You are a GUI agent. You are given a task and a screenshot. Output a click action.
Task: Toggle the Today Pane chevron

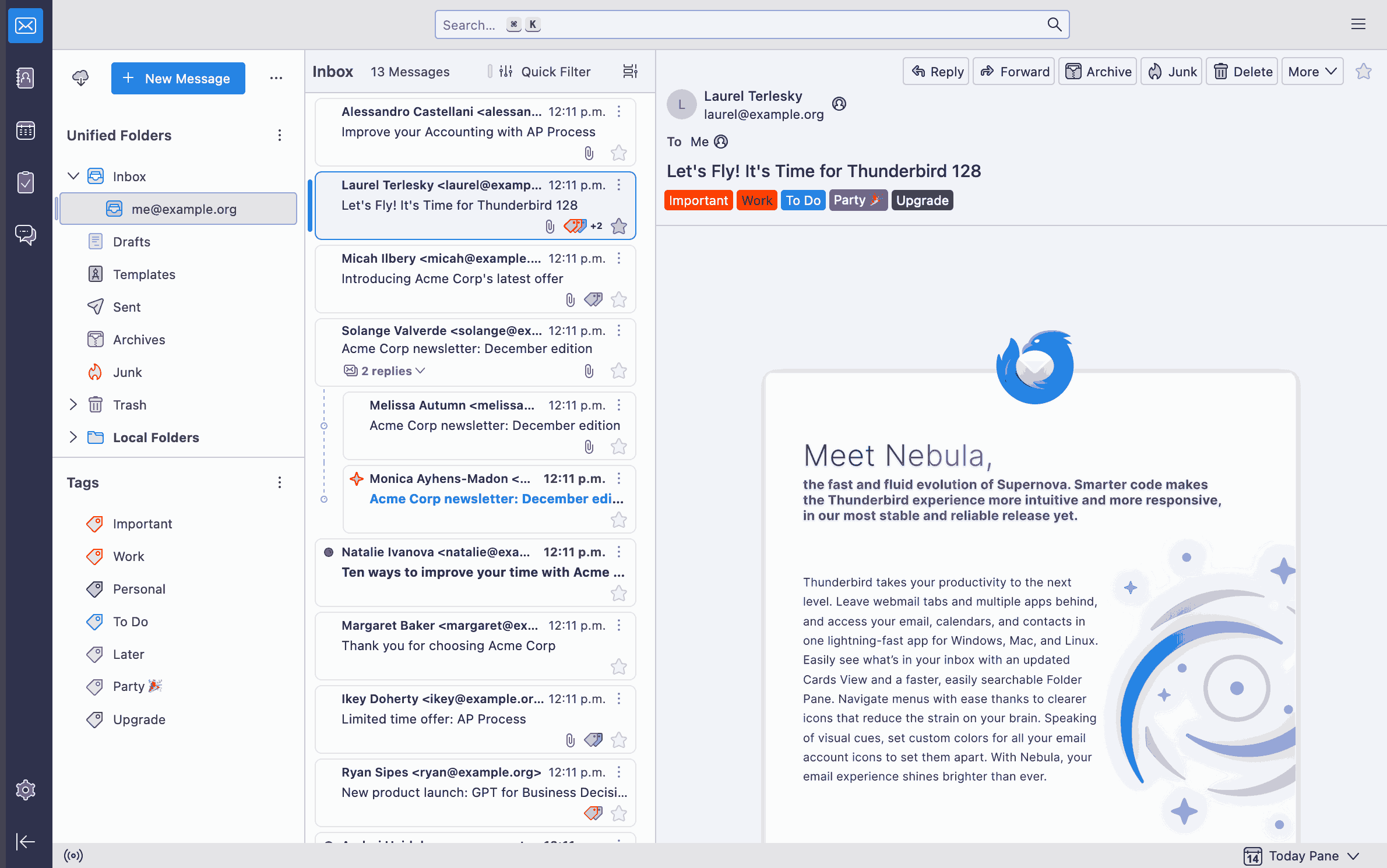1354,856
